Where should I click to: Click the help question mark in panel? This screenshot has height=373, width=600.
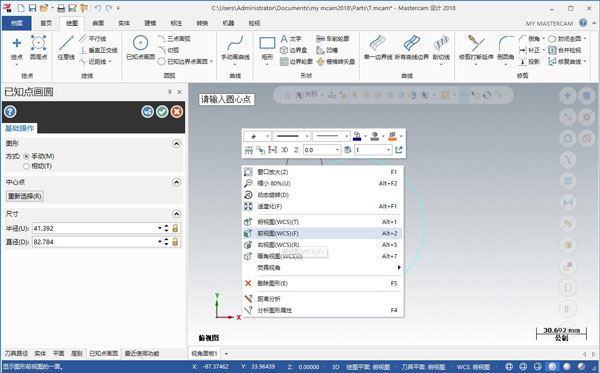point(10,112)
